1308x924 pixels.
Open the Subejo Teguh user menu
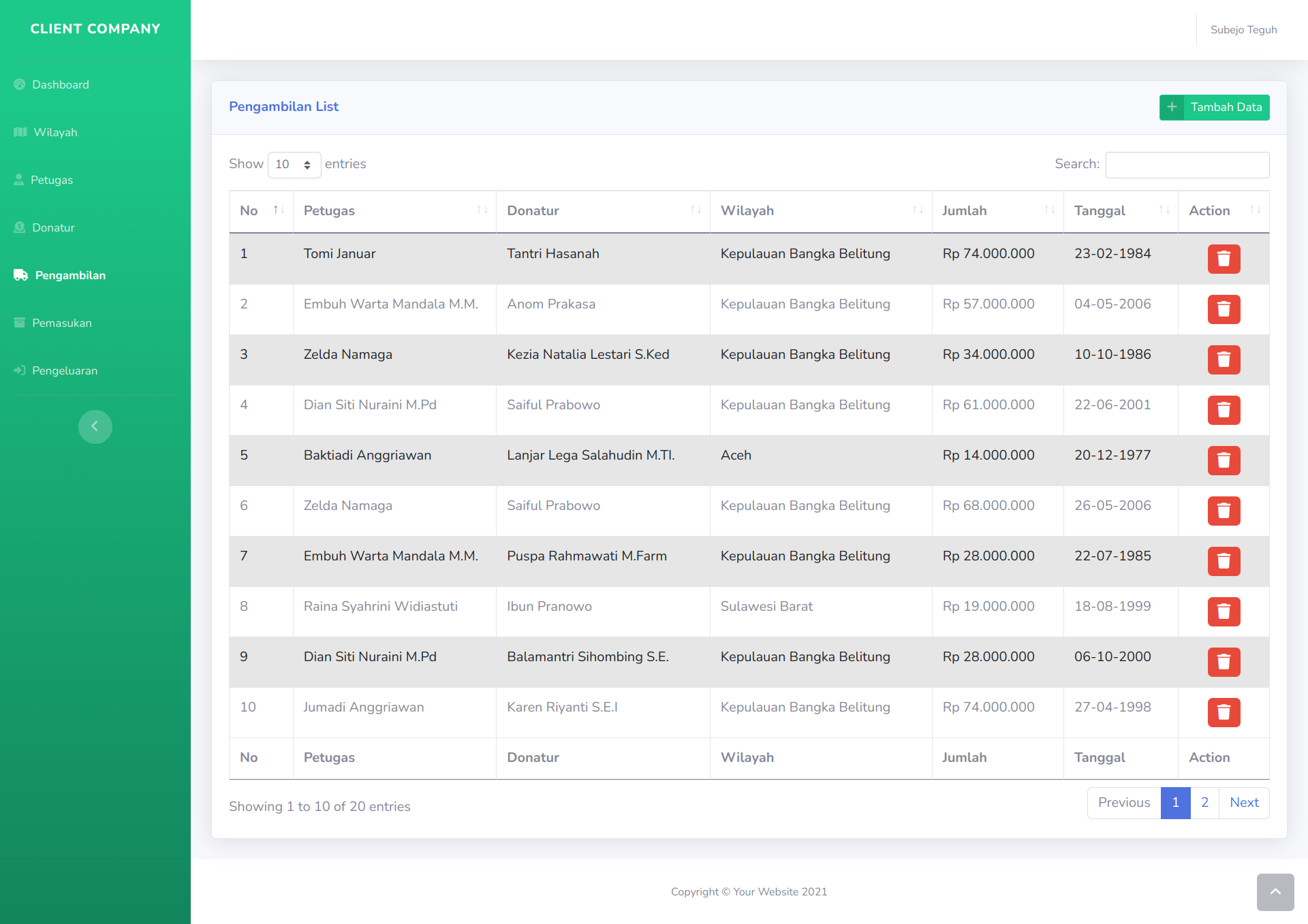pos(1243,30)
